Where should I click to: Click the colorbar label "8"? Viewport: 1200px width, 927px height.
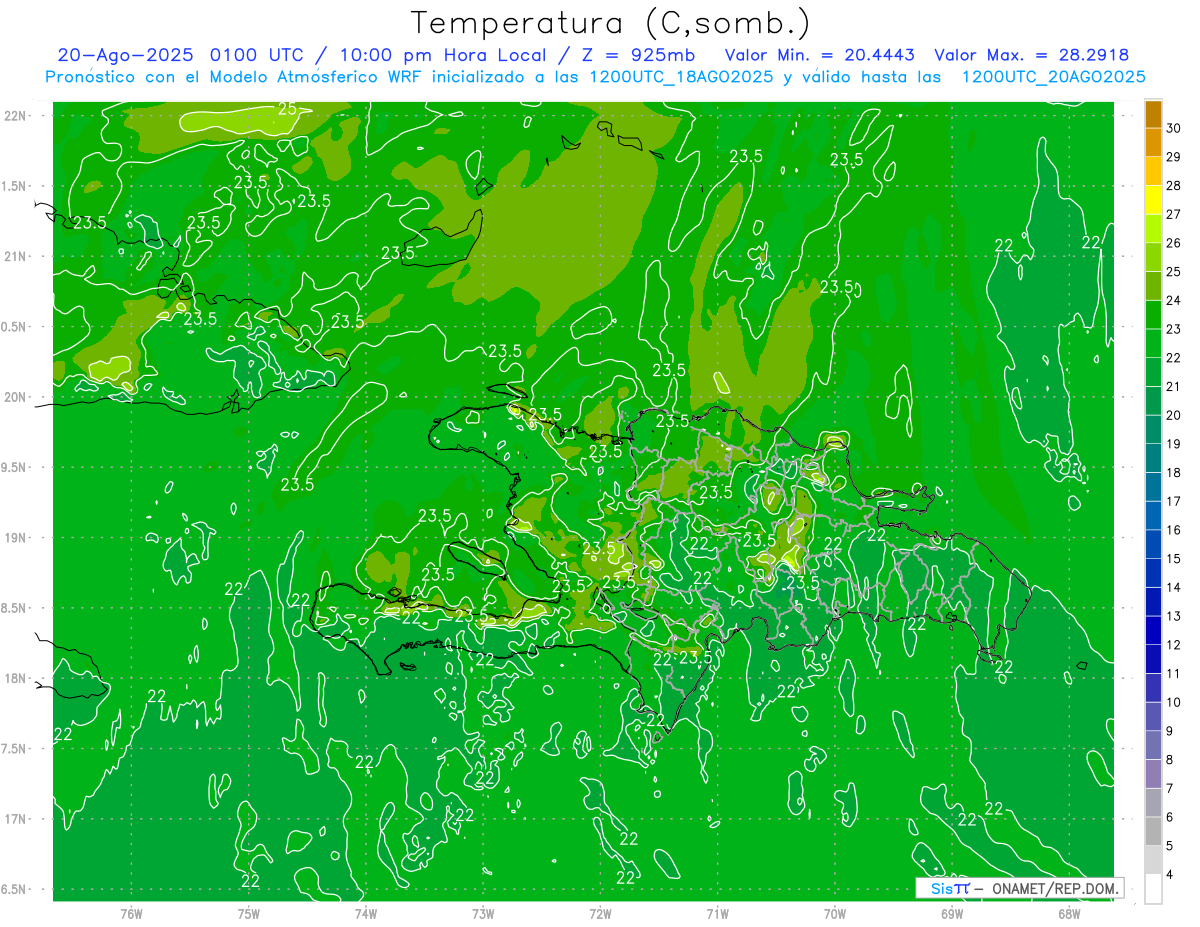(1170, 760)
